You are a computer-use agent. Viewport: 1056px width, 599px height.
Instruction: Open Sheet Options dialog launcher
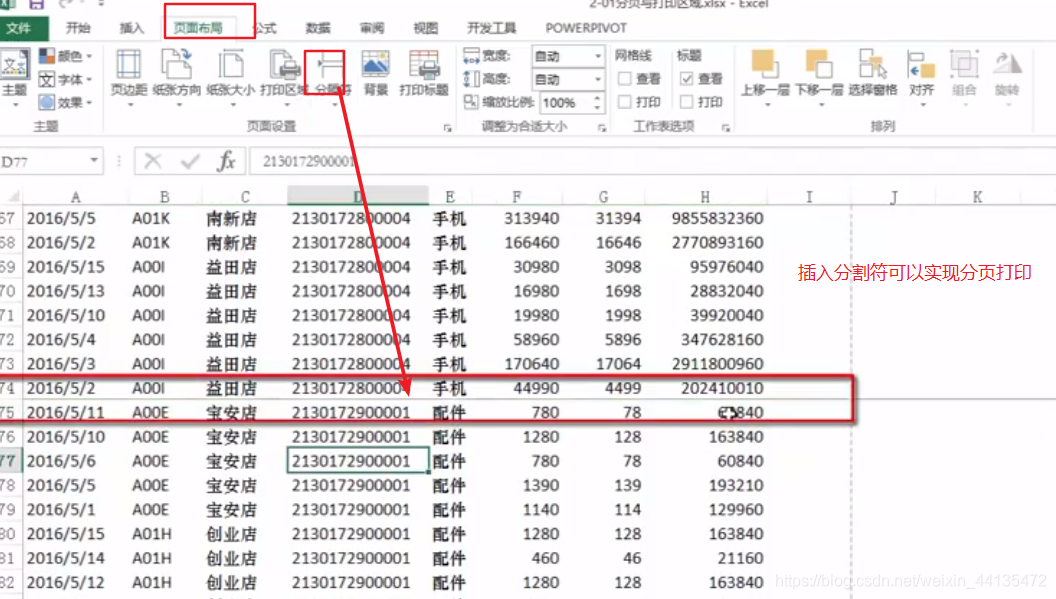pyautogui.click(x=725, y=127)
